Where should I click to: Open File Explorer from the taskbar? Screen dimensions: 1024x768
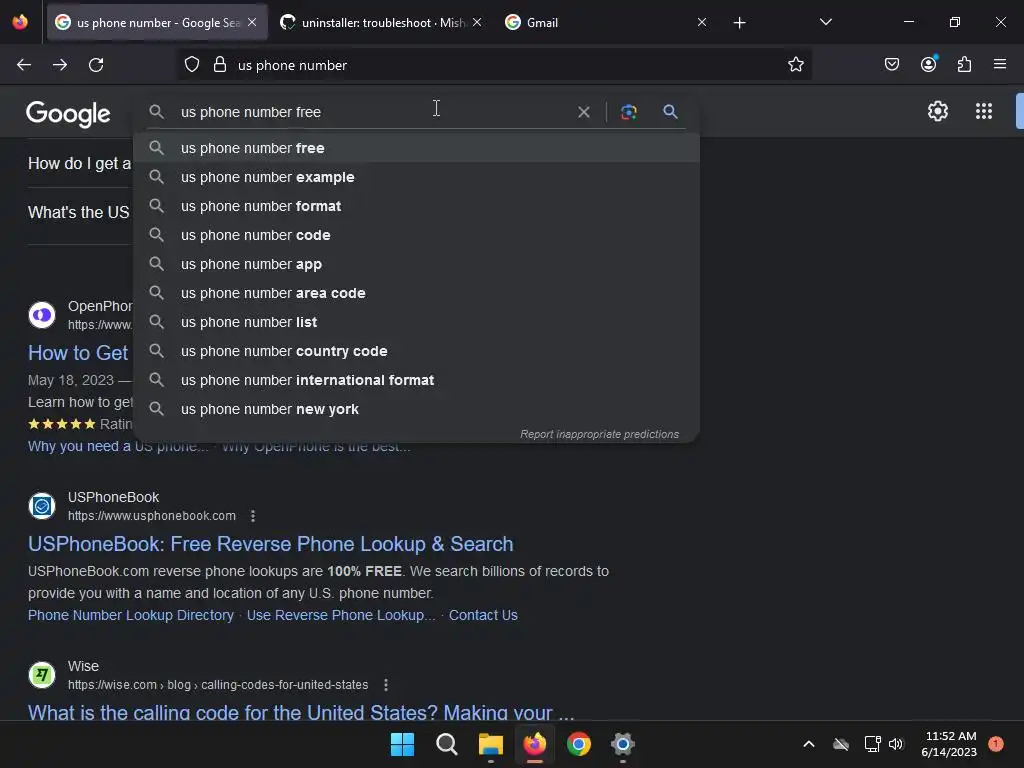pyautogui.click(x=490, y=744)
